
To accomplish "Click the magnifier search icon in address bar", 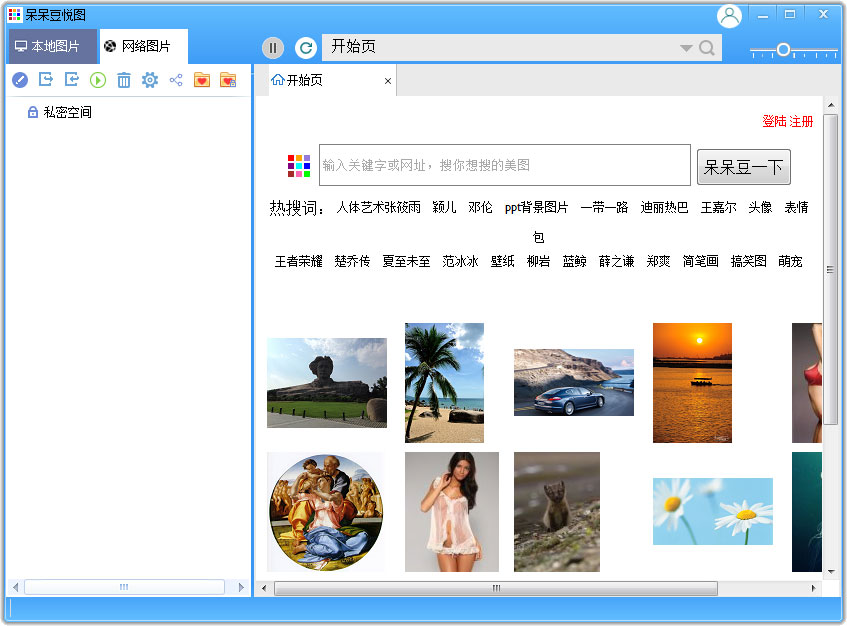I will [707, 48].
